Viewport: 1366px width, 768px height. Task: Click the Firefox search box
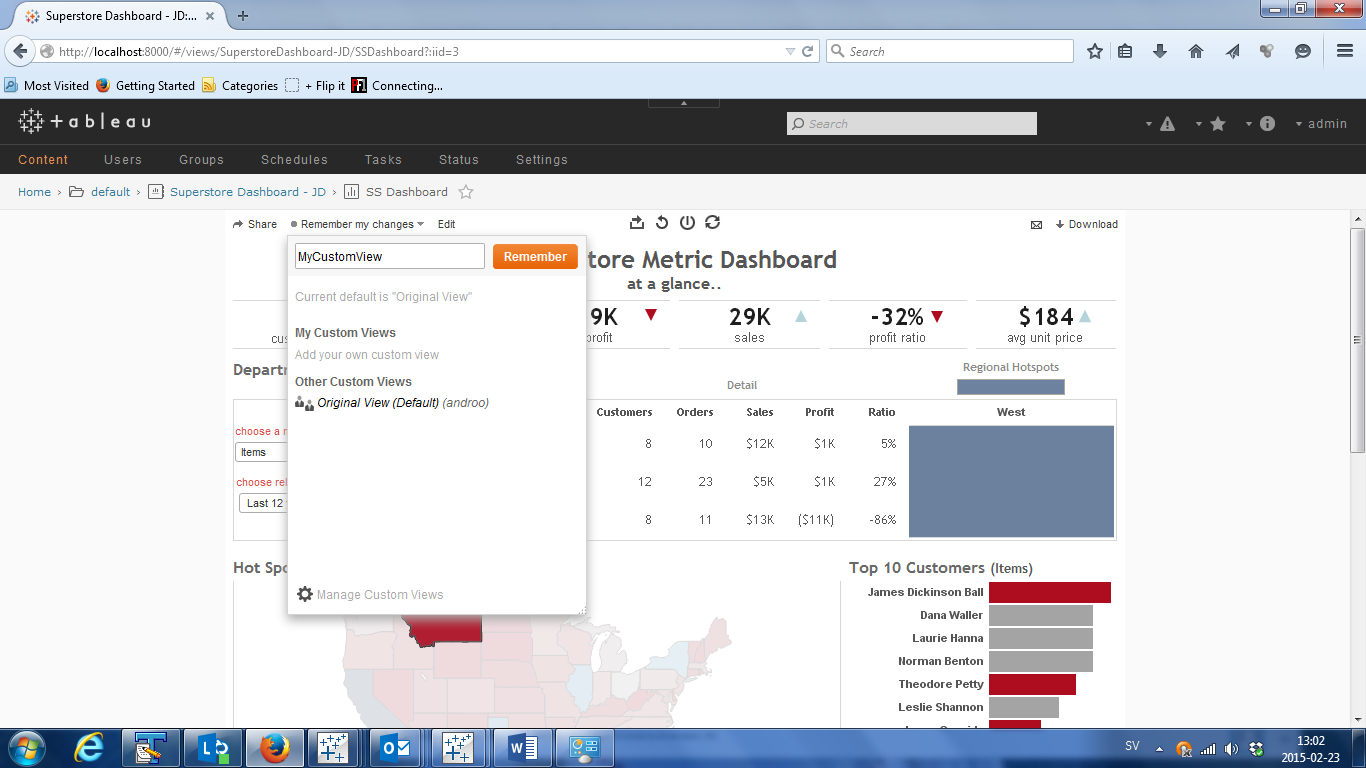pyautogui.click(x=950, y=51)
